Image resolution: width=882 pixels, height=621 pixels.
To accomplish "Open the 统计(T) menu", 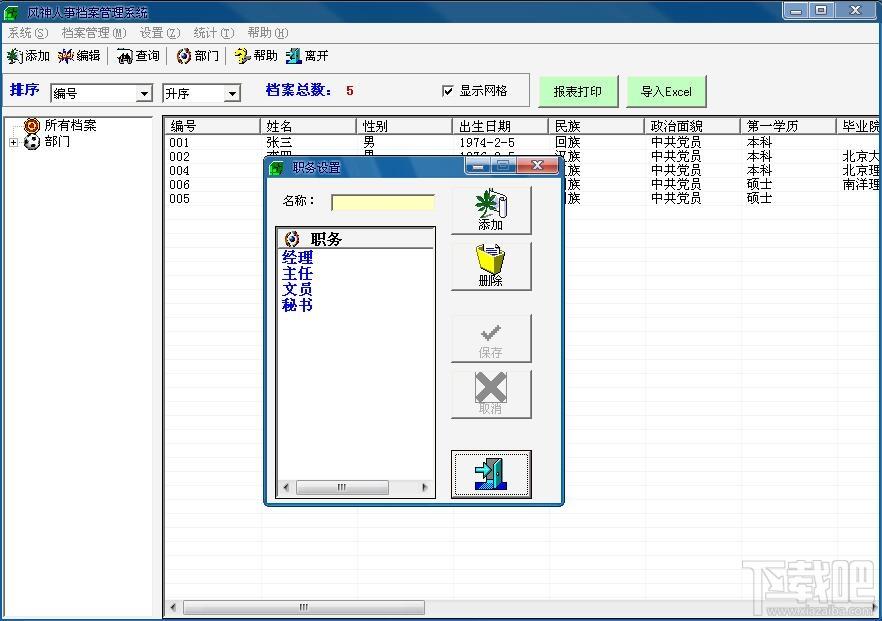I will pyautogui.click(x=213, y=33).
